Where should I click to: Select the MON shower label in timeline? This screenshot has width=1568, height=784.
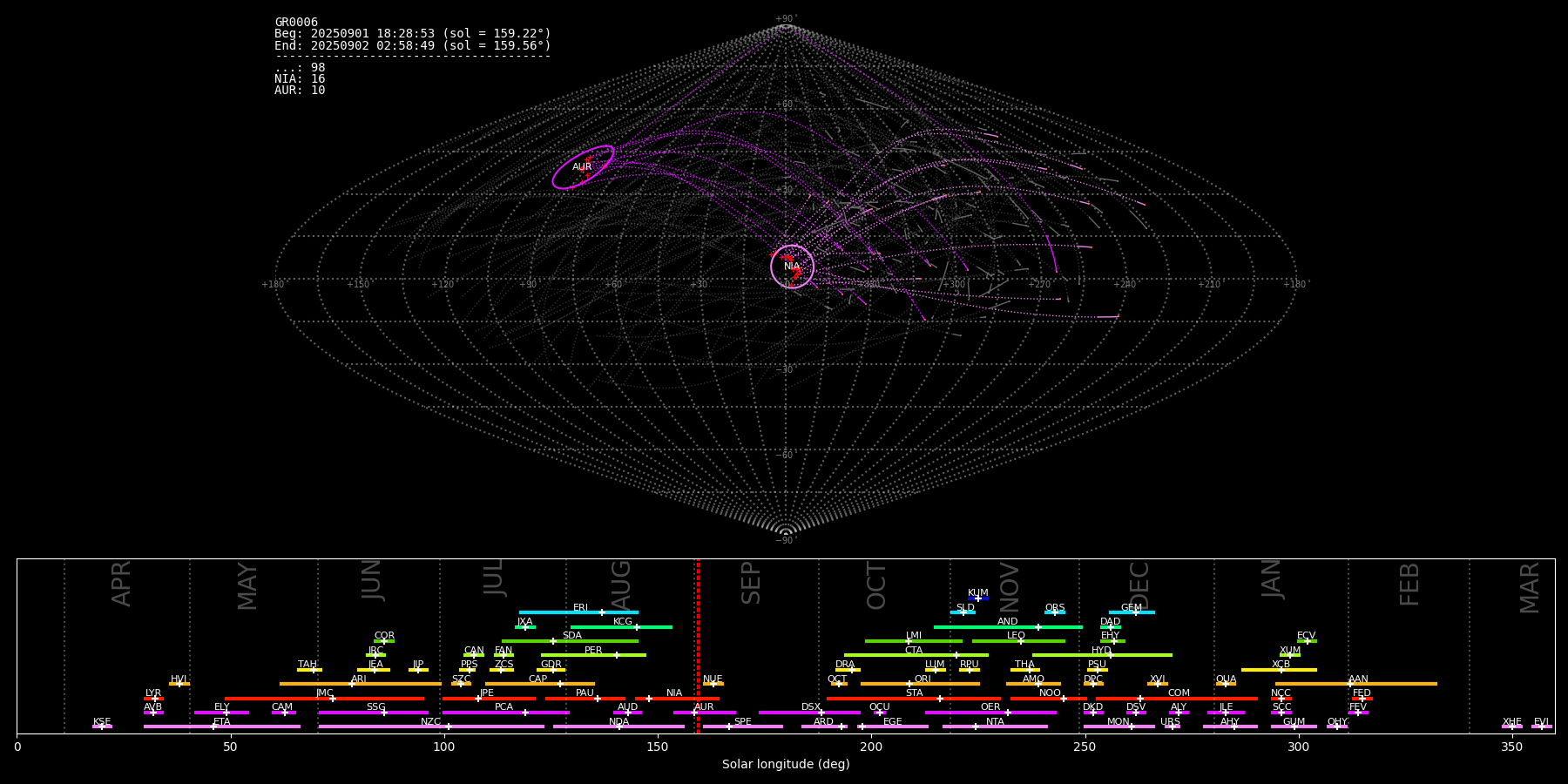tap(1119, 722)
